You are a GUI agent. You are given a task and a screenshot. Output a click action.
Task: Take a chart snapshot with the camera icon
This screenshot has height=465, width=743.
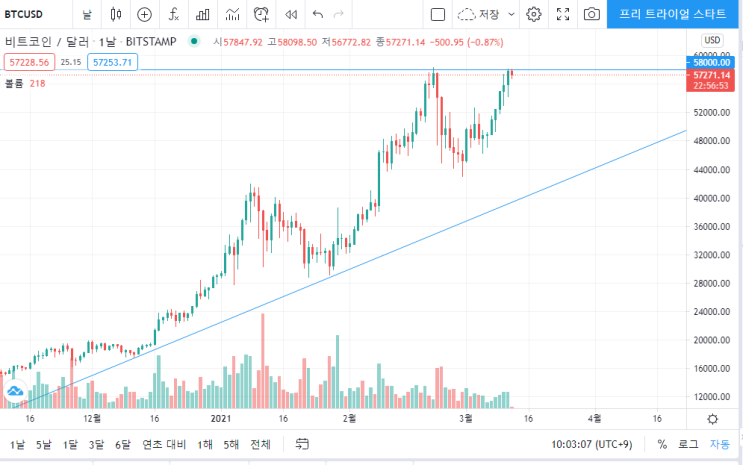point(591,14)
